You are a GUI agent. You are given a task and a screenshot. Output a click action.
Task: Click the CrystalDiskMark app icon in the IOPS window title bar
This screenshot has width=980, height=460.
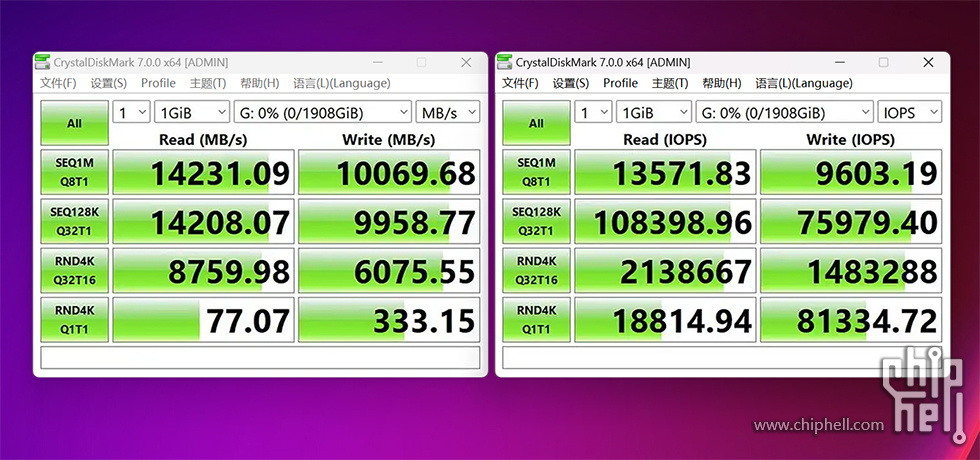[x=503, y=62]
